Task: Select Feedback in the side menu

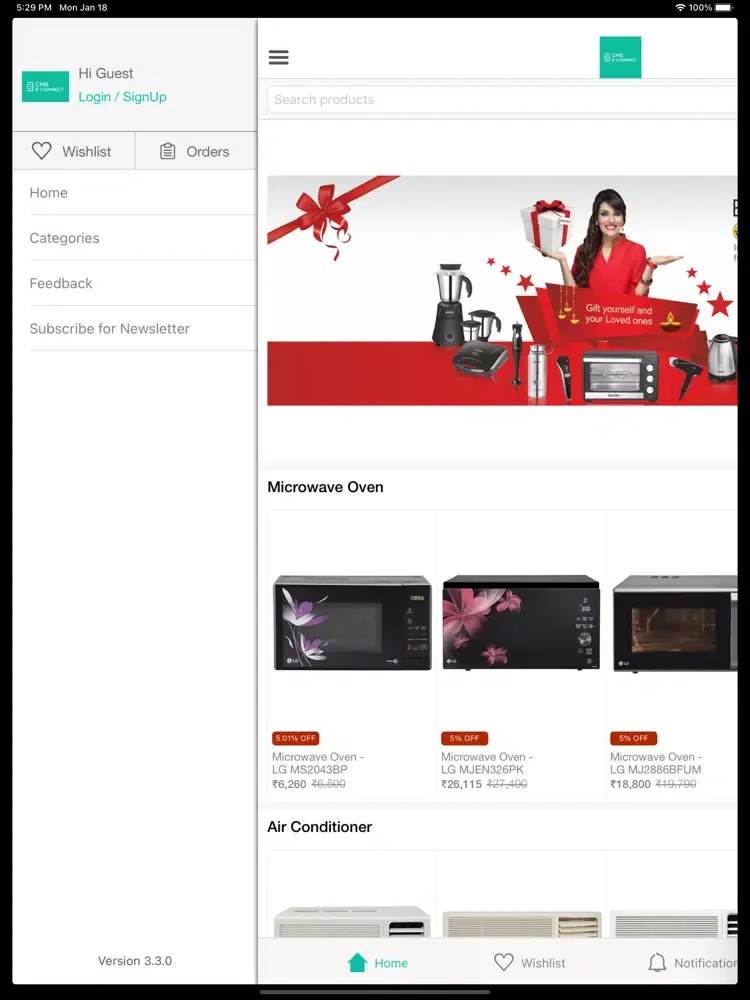Action: coord(143,283)
